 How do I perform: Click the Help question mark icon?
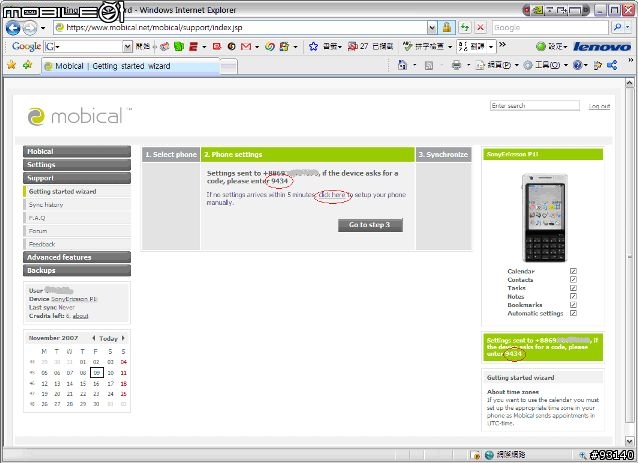[577, 65]
